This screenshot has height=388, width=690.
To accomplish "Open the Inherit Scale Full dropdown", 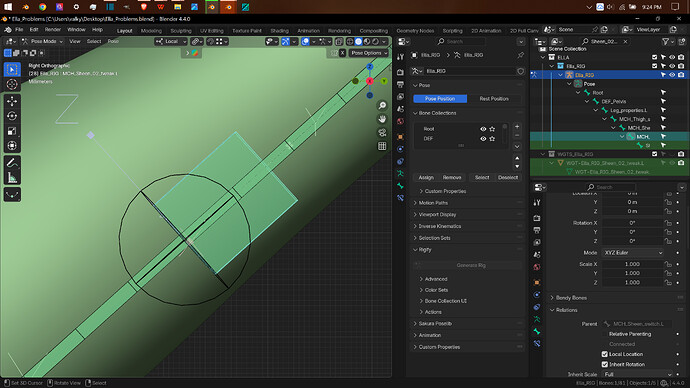I will pyautogui.click(x=638, y=374).
